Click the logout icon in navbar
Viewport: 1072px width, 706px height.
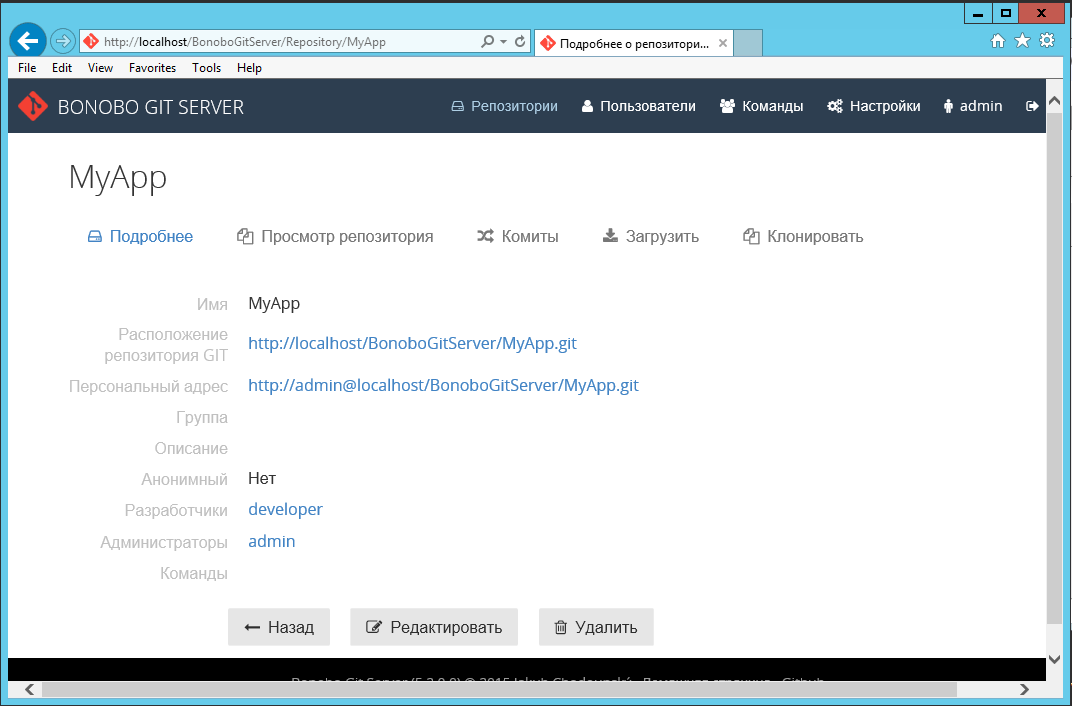1032,106
